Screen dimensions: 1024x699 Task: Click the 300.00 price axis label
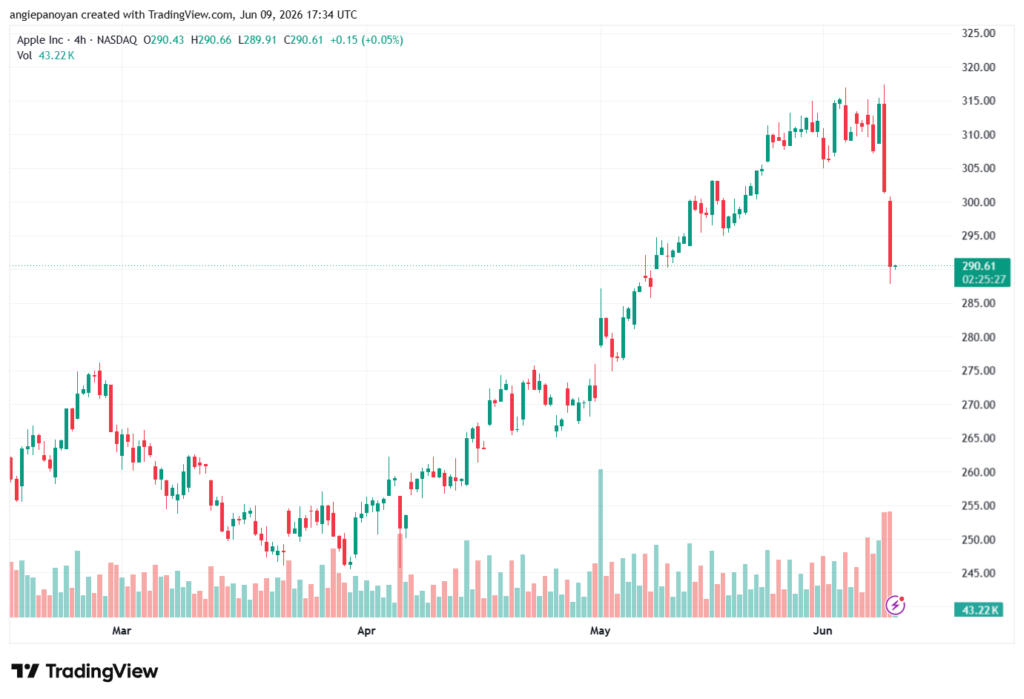click(x=978, y=202)
